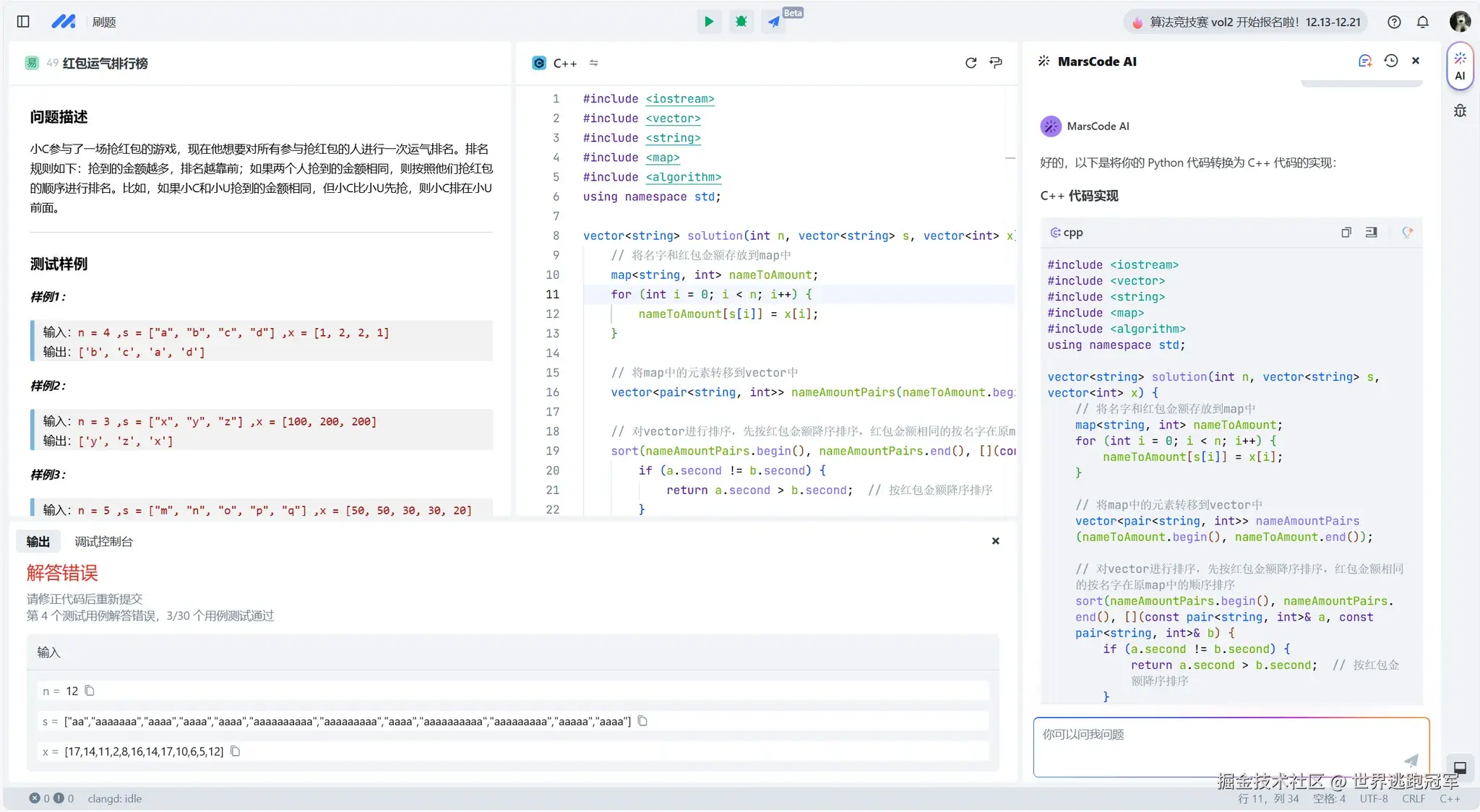Reset code with the refresh icon
The width and height of the screenshot is (1480, 812).
point(971,63)
